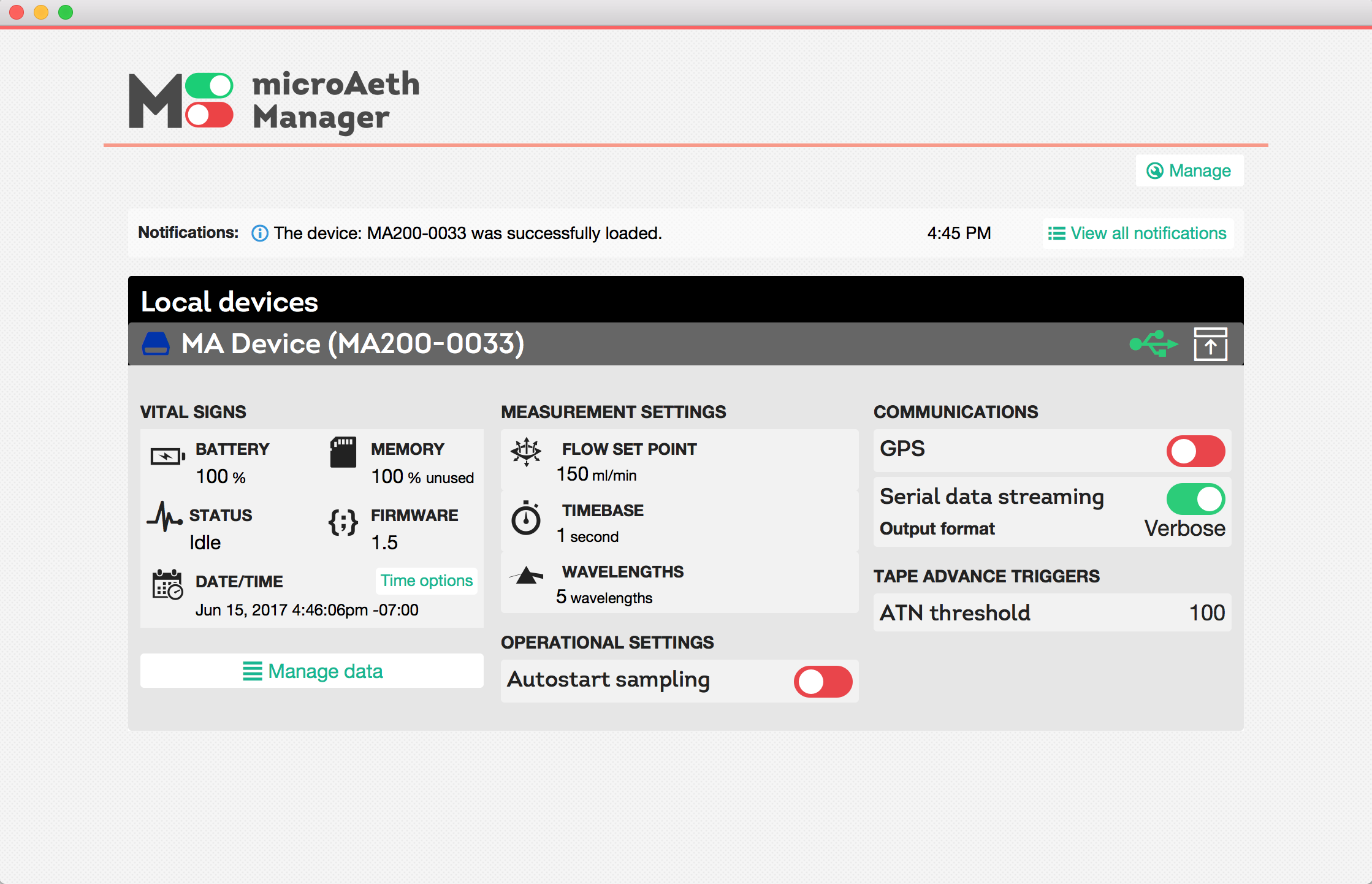Viewport: 1372px width, 884px height.
Task: Click the info icon in Notifications bar
Action: coord(260,234)
